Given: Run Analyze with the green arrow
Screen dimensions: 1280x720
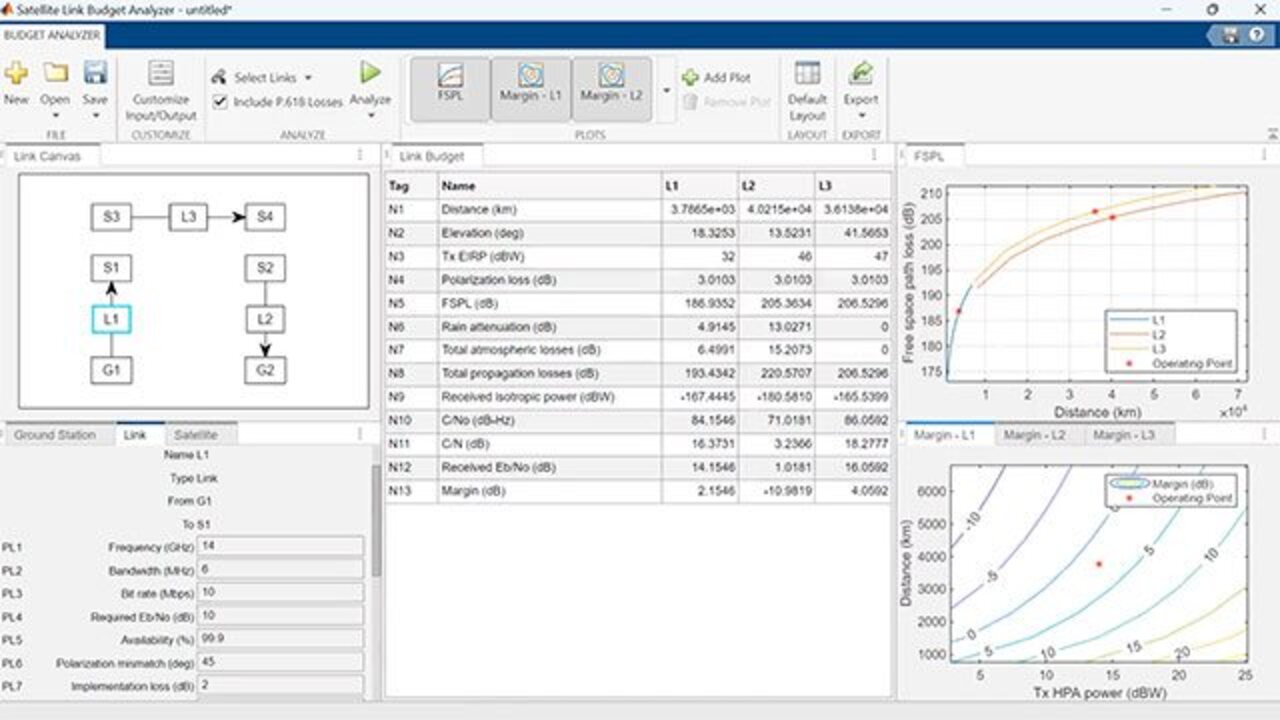Looking at the screenshot, I should click(370, 74).
